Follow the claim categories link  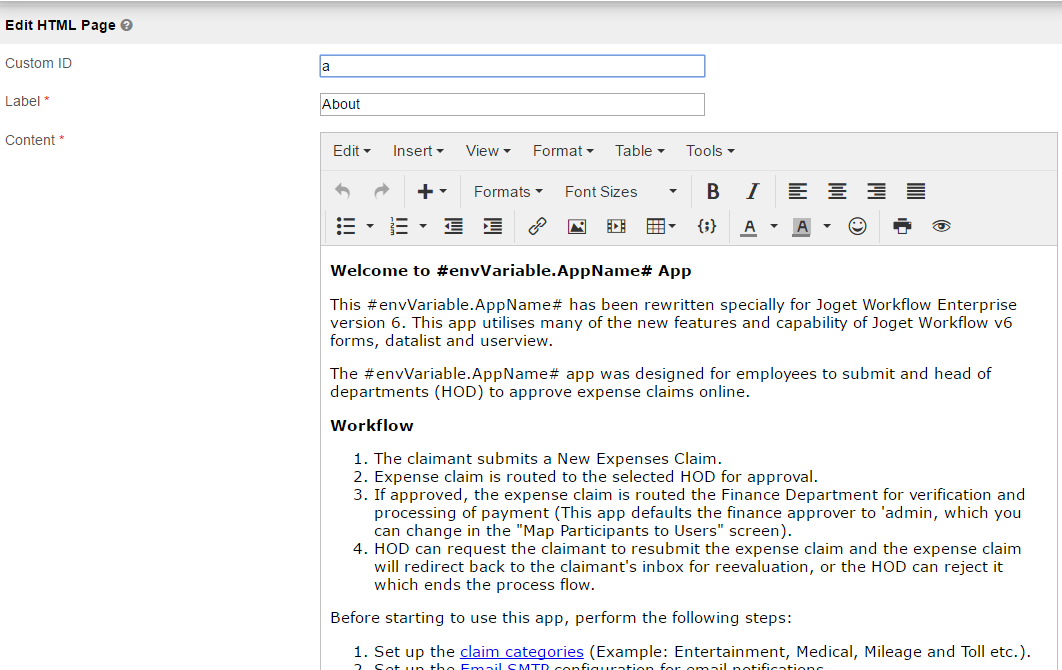[521, 651]
